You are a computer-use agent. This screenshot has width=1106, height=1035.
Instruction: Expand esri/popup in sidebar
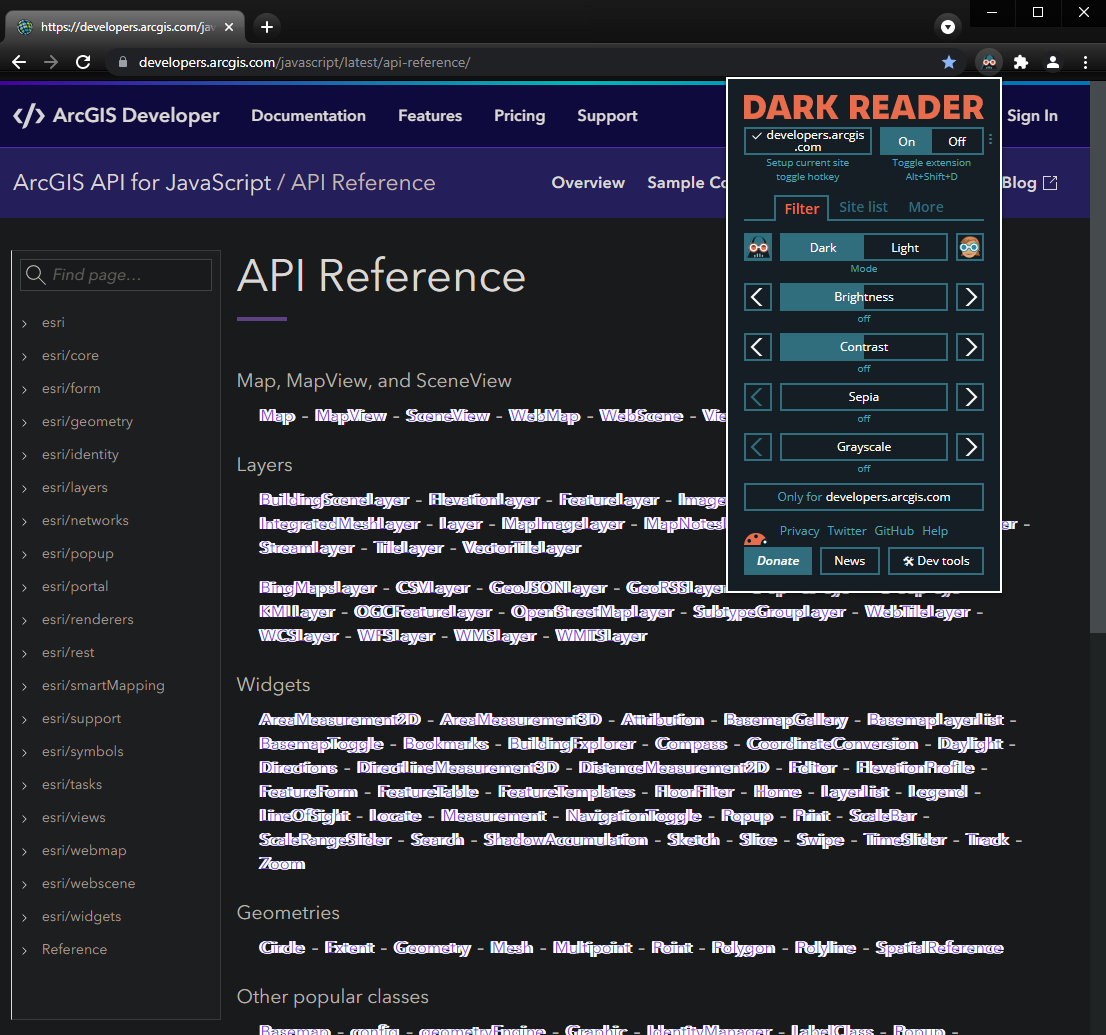25,554
